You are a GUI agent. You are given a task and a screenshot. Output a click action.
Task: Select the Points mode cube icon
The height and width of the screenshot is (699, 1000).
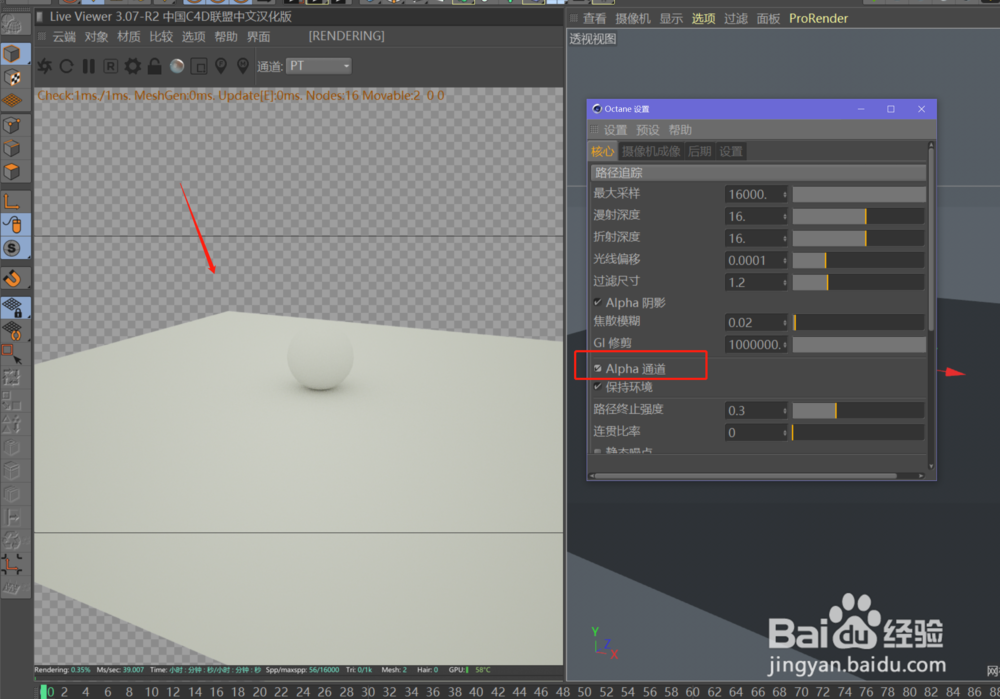point(12,125)
